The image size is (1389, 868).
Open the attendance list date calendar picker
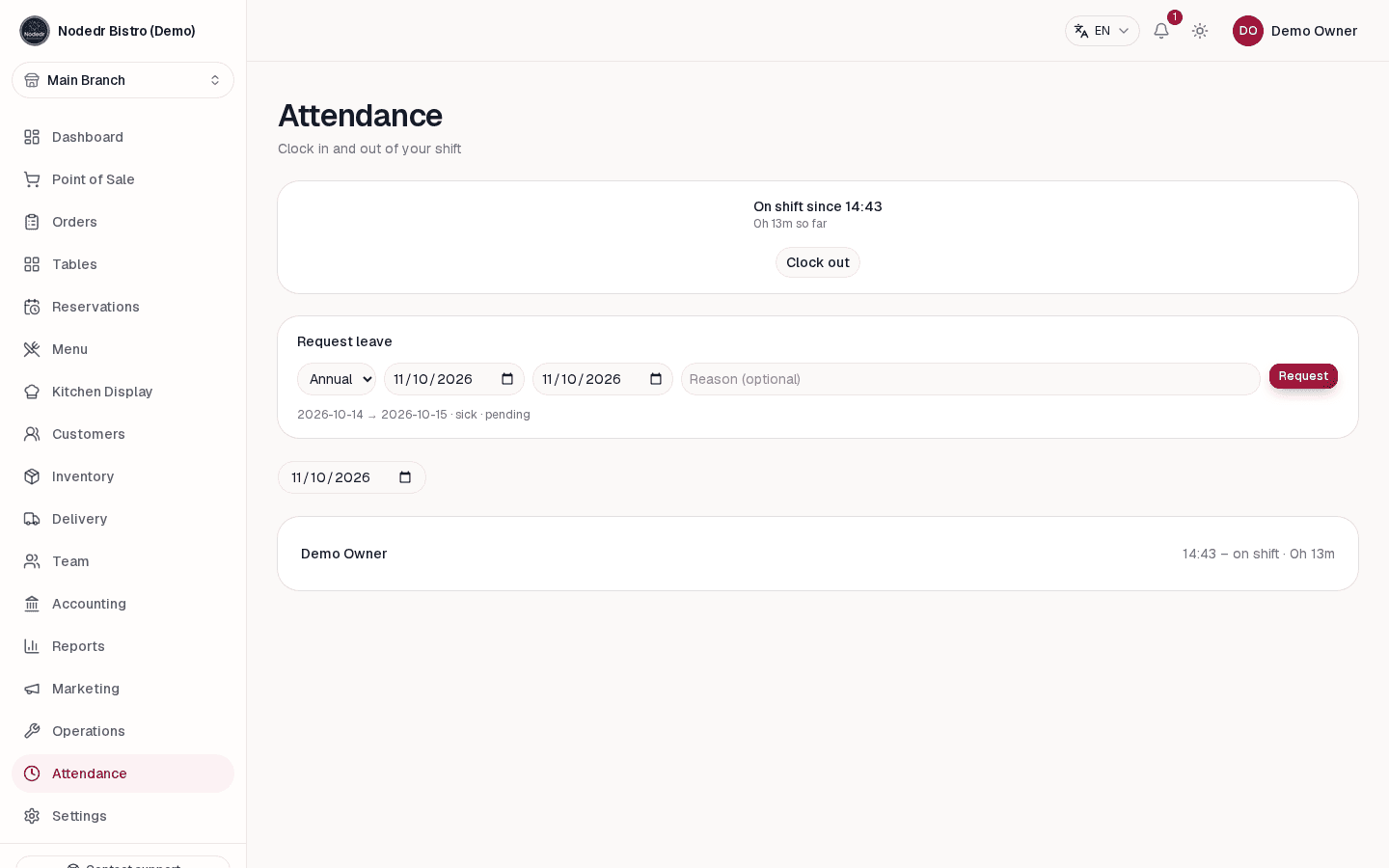point(405,477)
